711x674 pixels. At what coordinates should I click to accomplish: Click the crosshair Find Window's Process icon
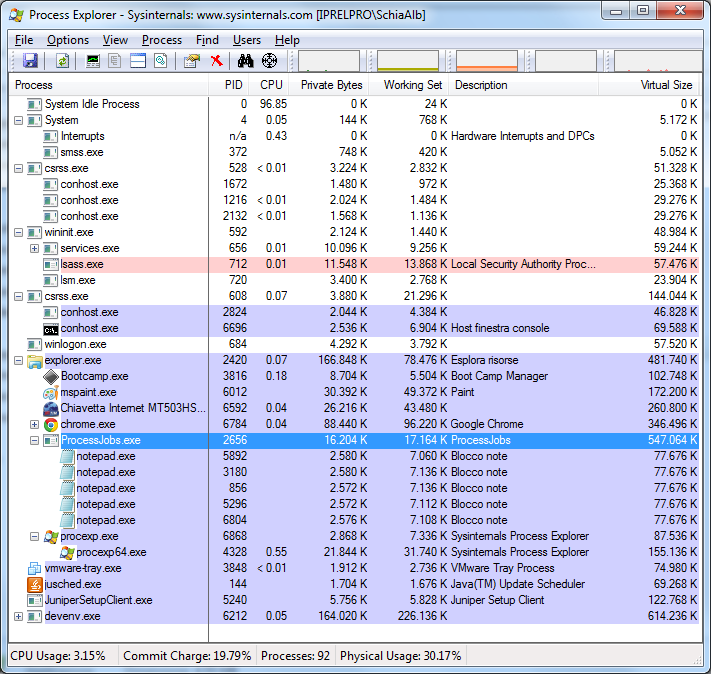pos(269,60)
